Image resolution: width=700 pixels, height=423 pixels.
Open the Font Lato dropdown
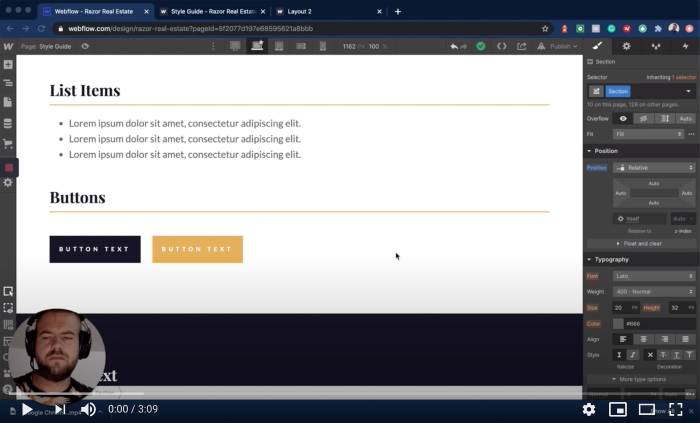click(x=654, y=276)
